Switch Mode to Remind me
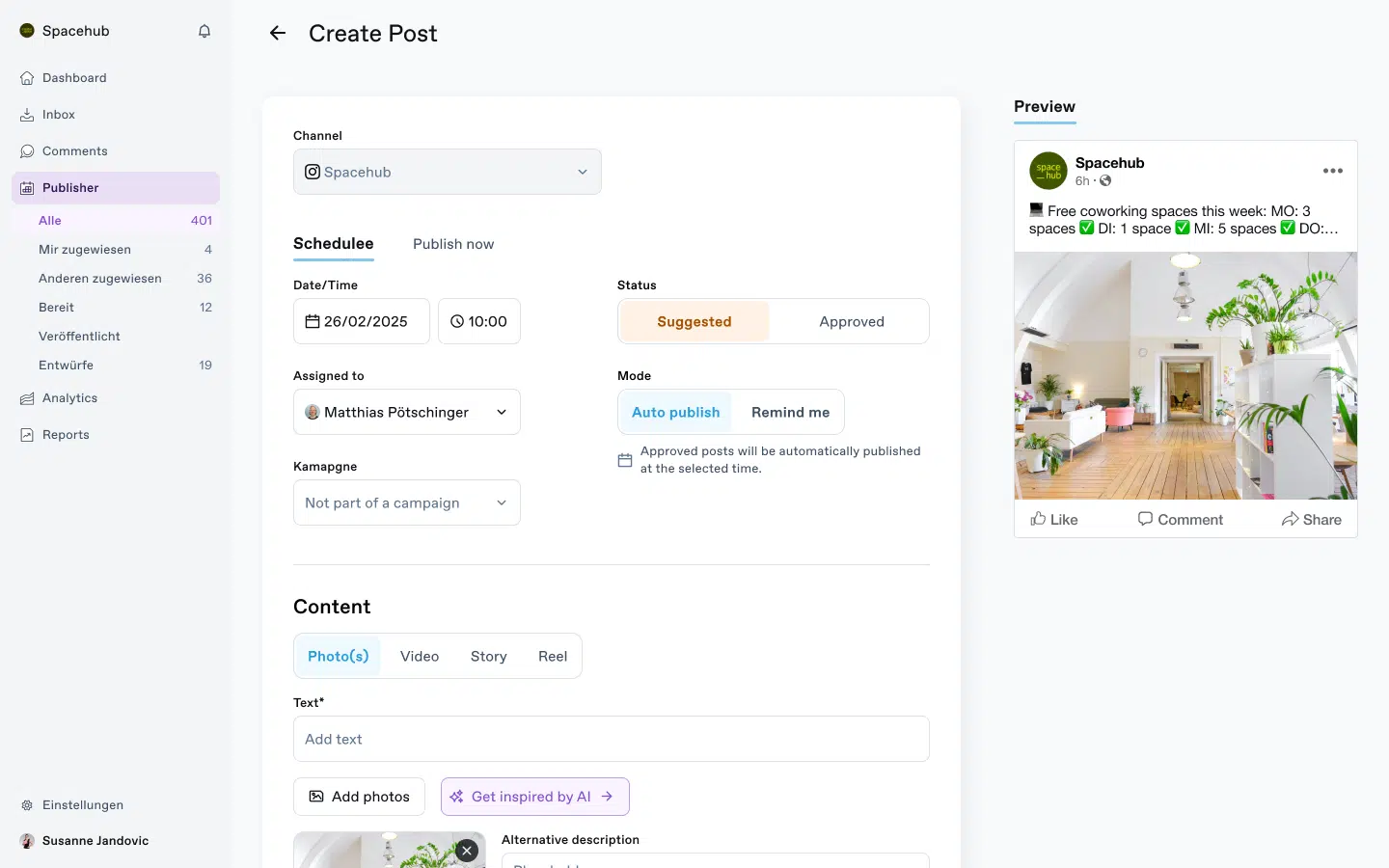The image size is (1389, 868). coord(789,412)
